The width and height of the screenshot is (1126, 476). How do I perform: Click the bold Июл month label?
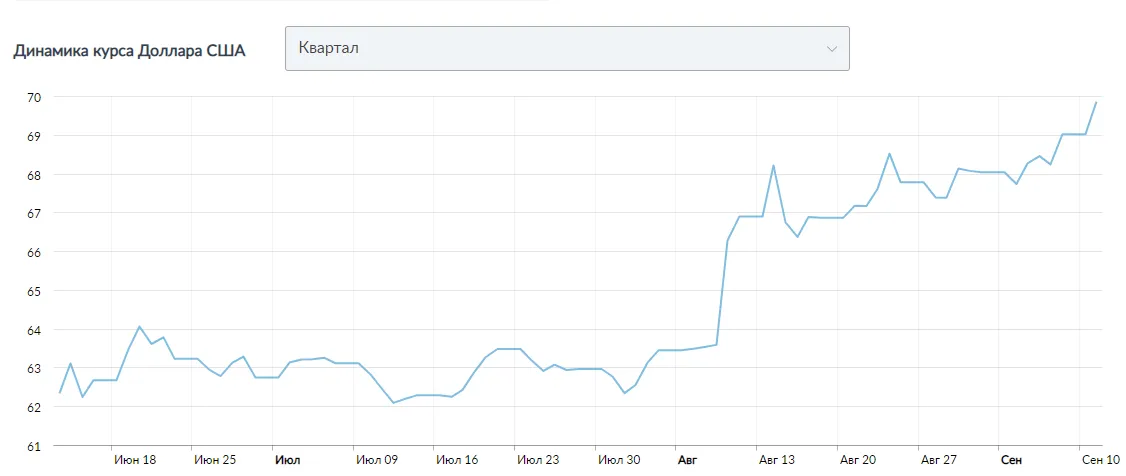click(288, 459)
